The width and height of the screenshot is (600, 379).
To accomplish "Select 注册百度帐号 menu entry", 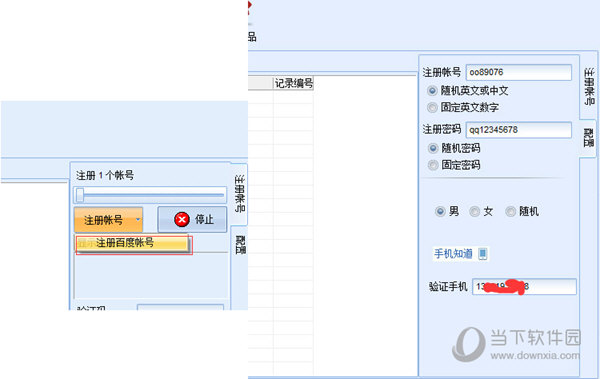I will tap(133, 243).
